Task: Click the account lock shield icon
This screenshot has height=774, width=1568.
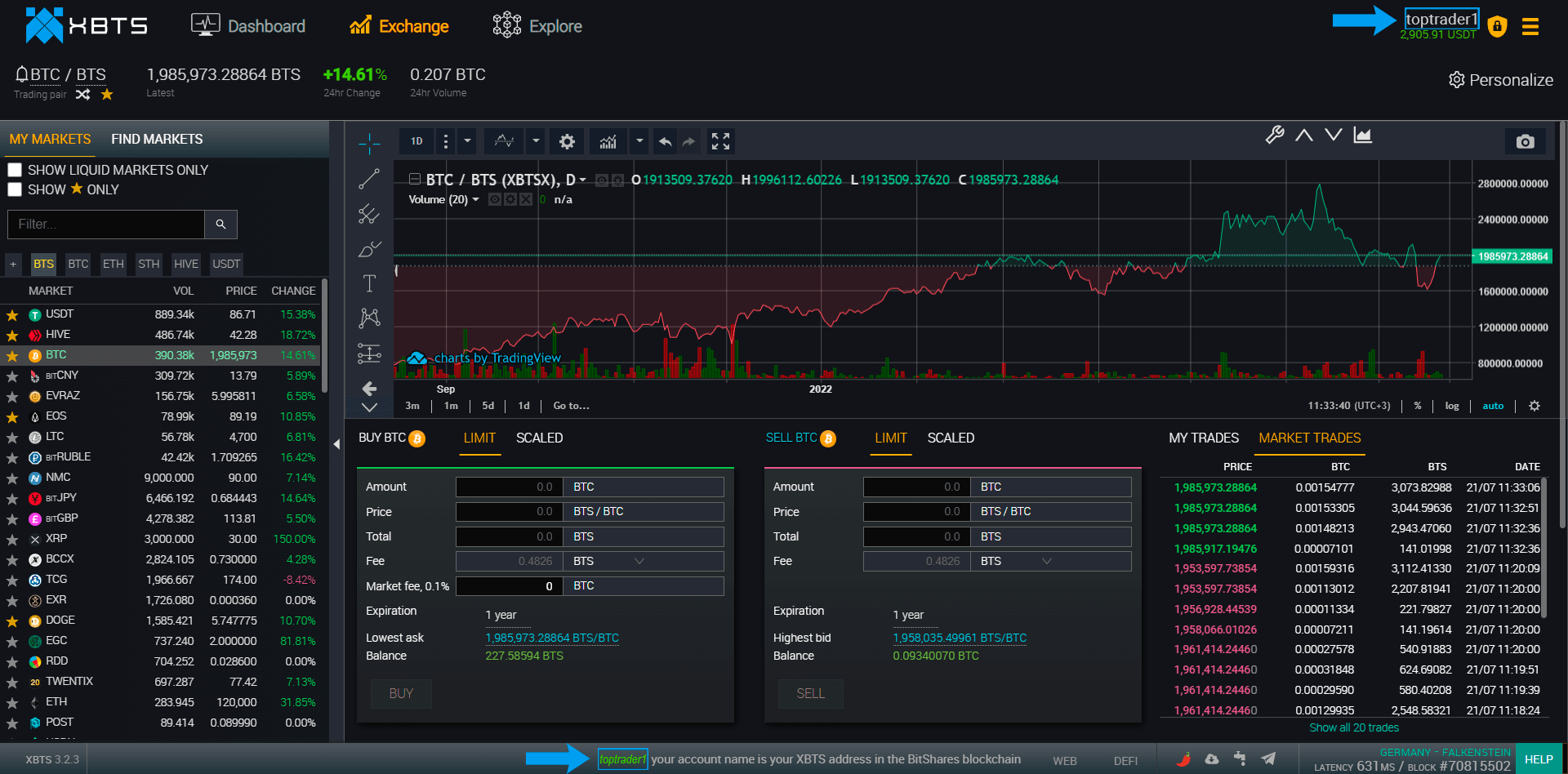Action: (x=1497, y=26)
